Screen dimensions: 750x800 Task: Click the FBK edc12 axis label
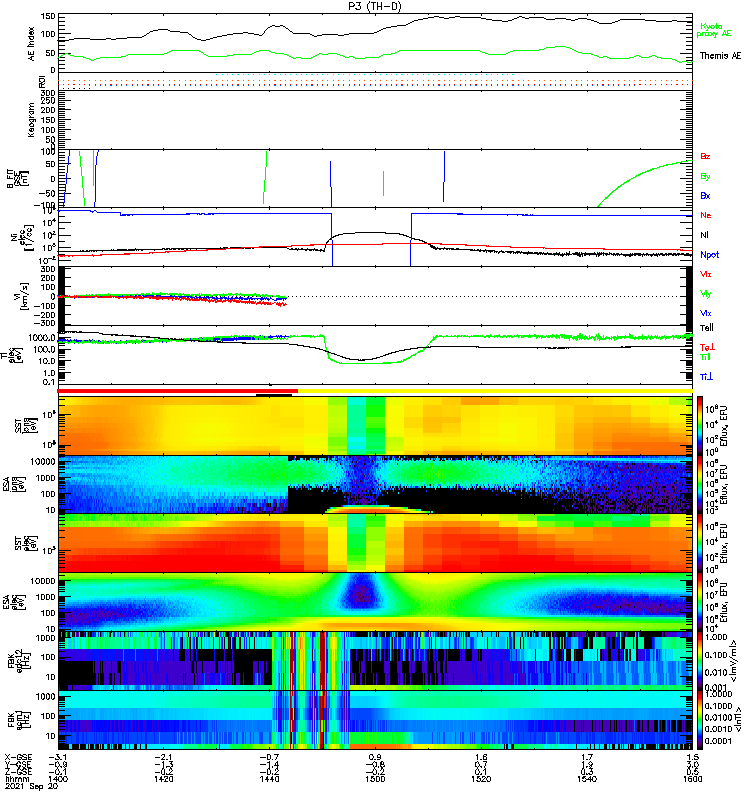(x=19, y=661)
